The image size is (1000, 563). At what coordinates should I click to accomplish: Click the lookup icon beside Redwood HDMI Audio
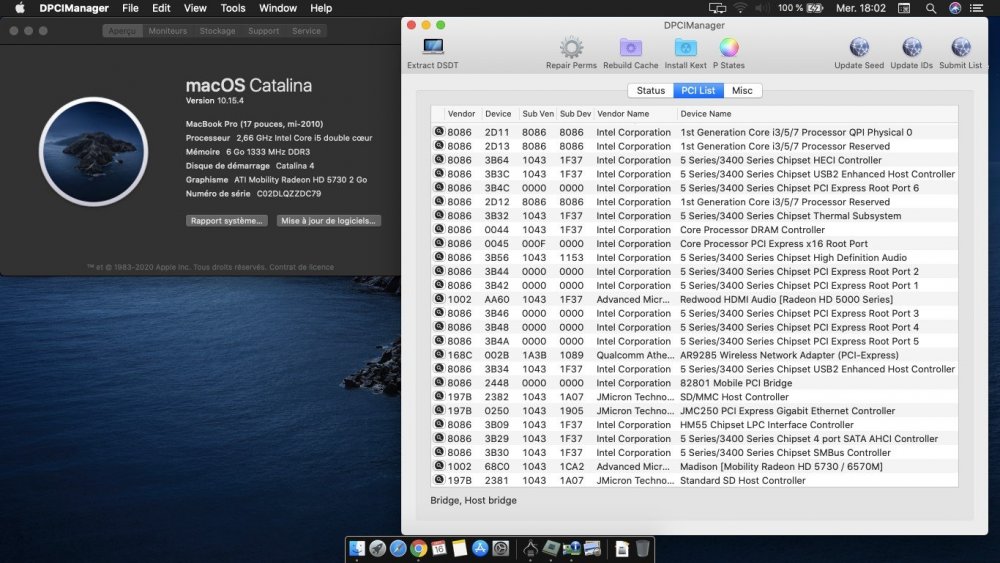pos(439,298)
